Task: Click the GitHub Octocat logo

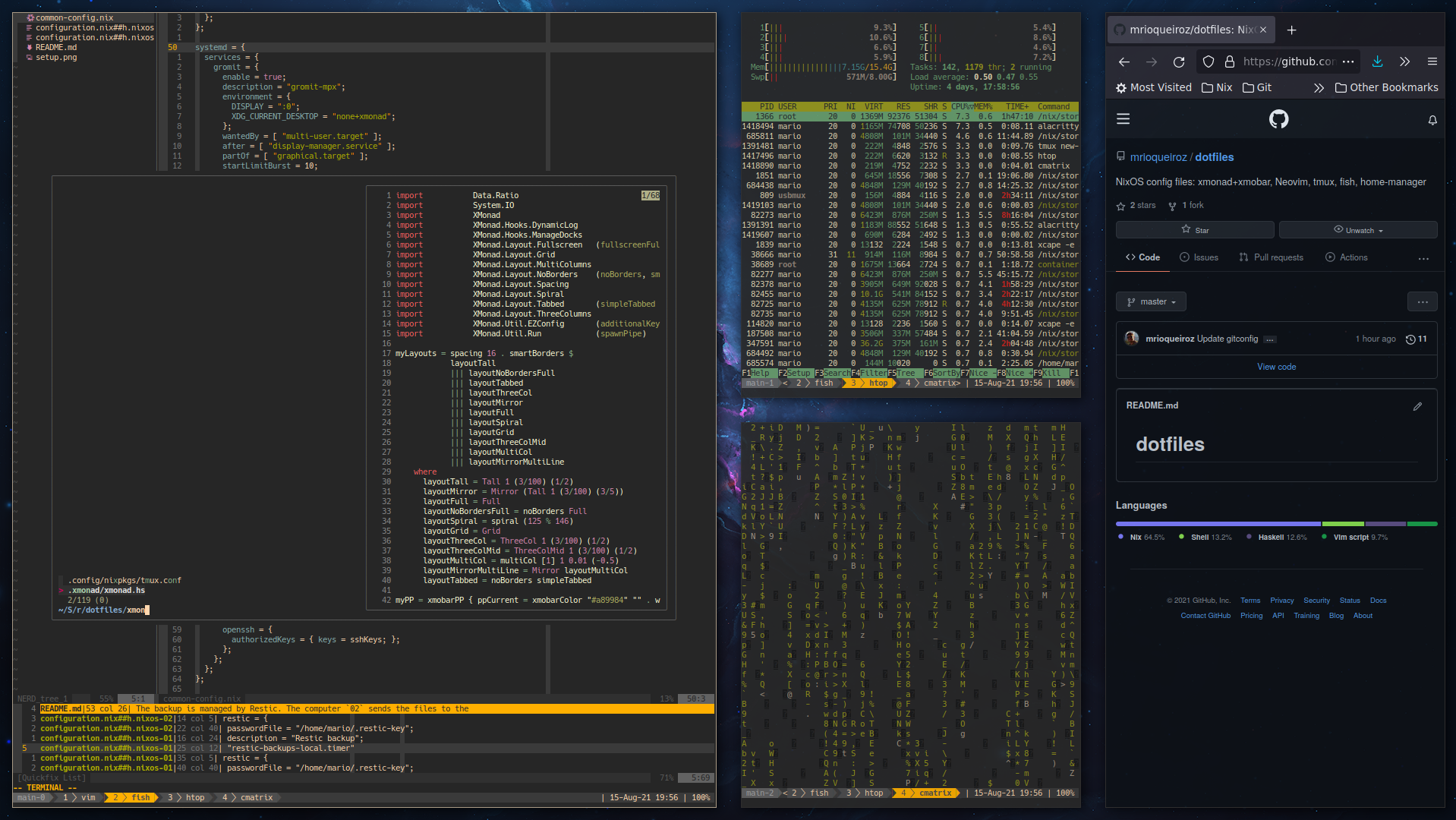Action: click(x=1279, y=119)
